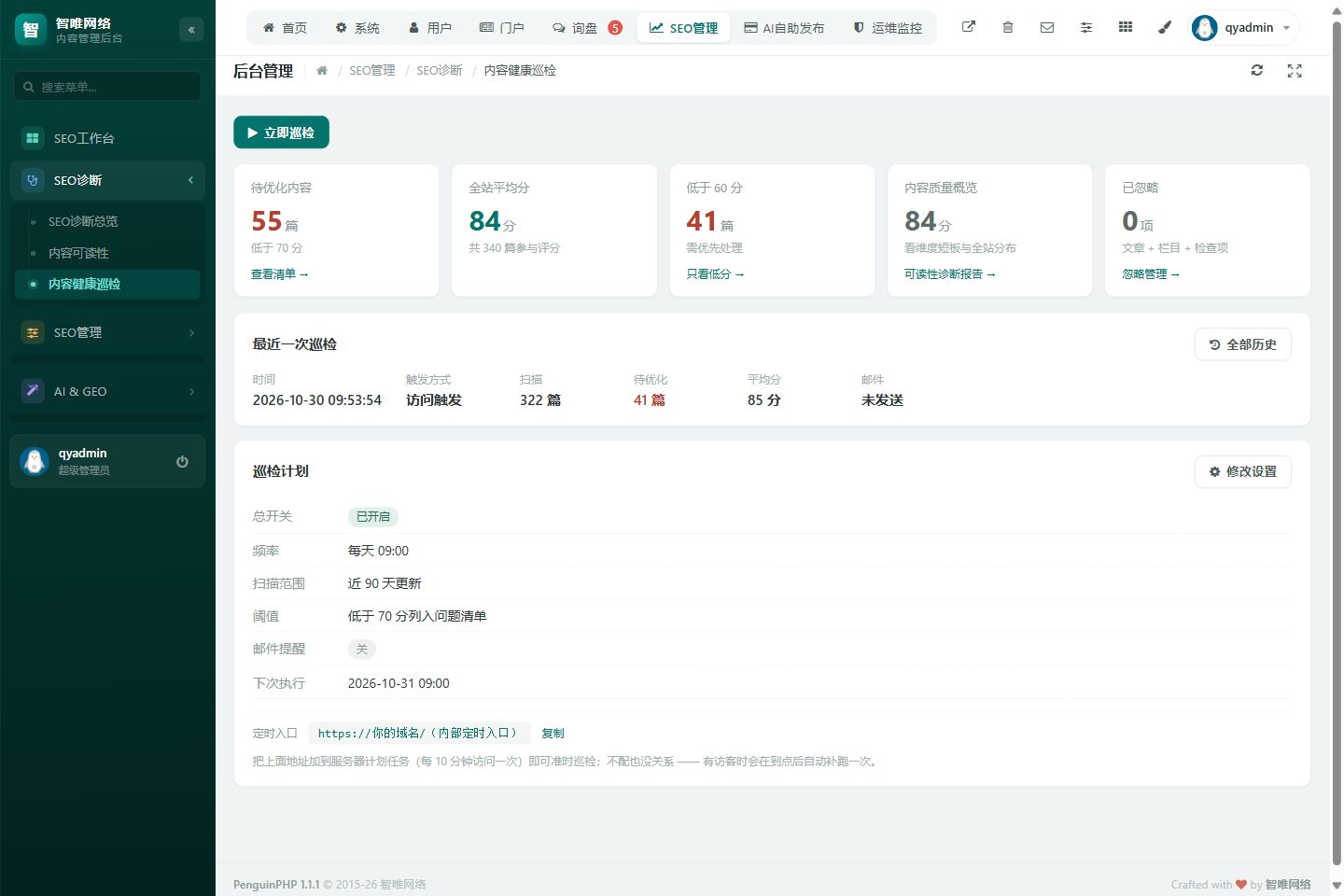Click the qyadmin penguin avatar in sidebar
Viewport: 1344px width, 896px height.
(x=35, y=461)
